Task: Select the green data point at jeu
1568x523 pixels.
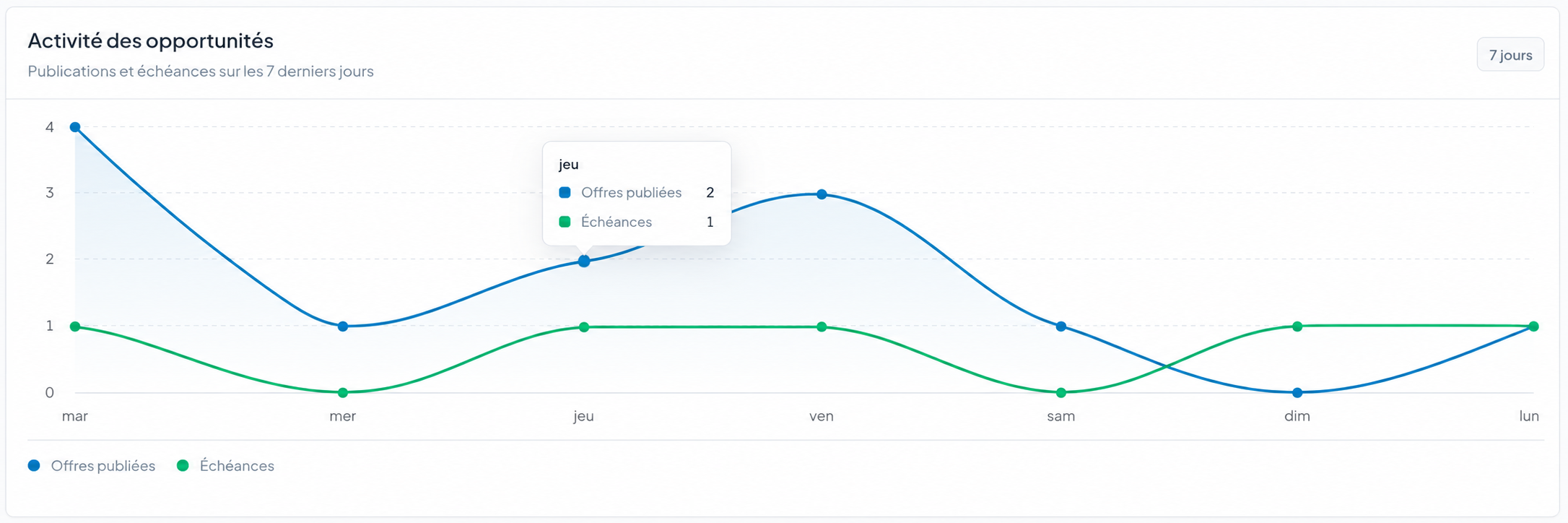Action: click(584, 327)
